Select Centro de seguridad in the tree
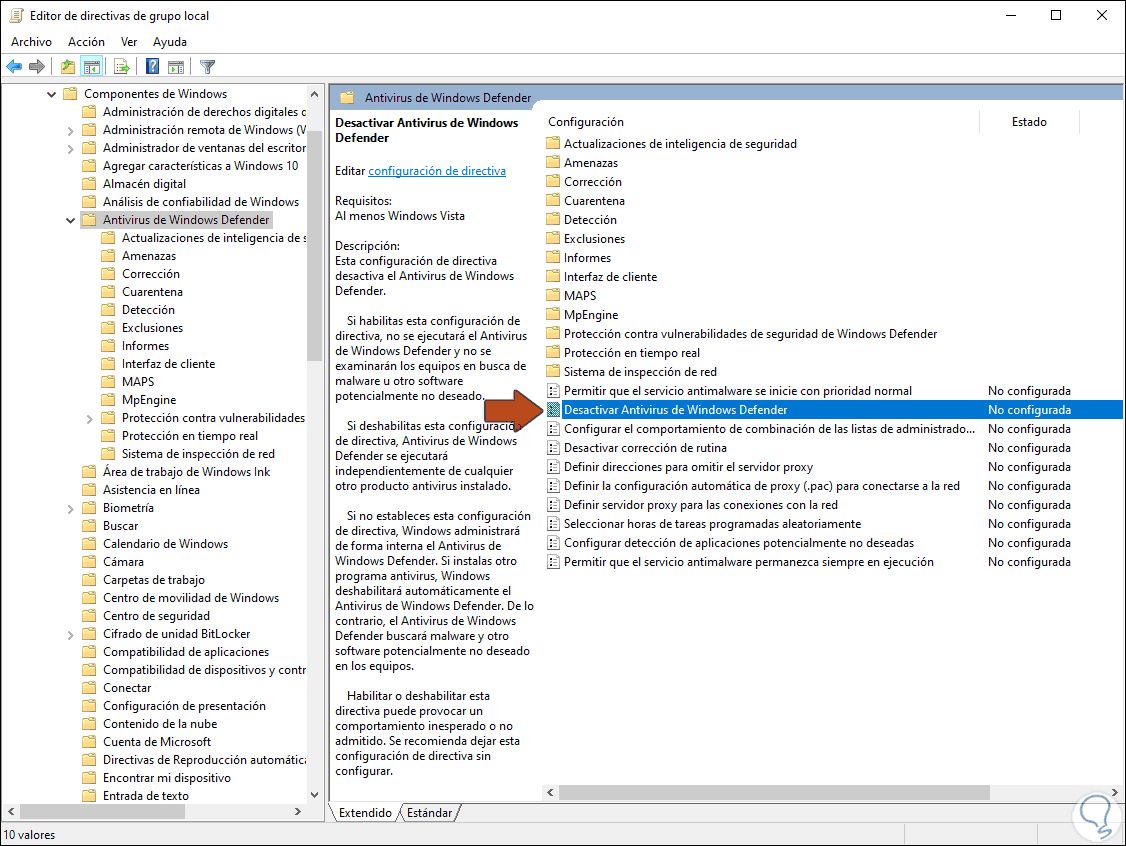Image resolution: width=1126 pixels, height=846 pixels. (157, 616)
